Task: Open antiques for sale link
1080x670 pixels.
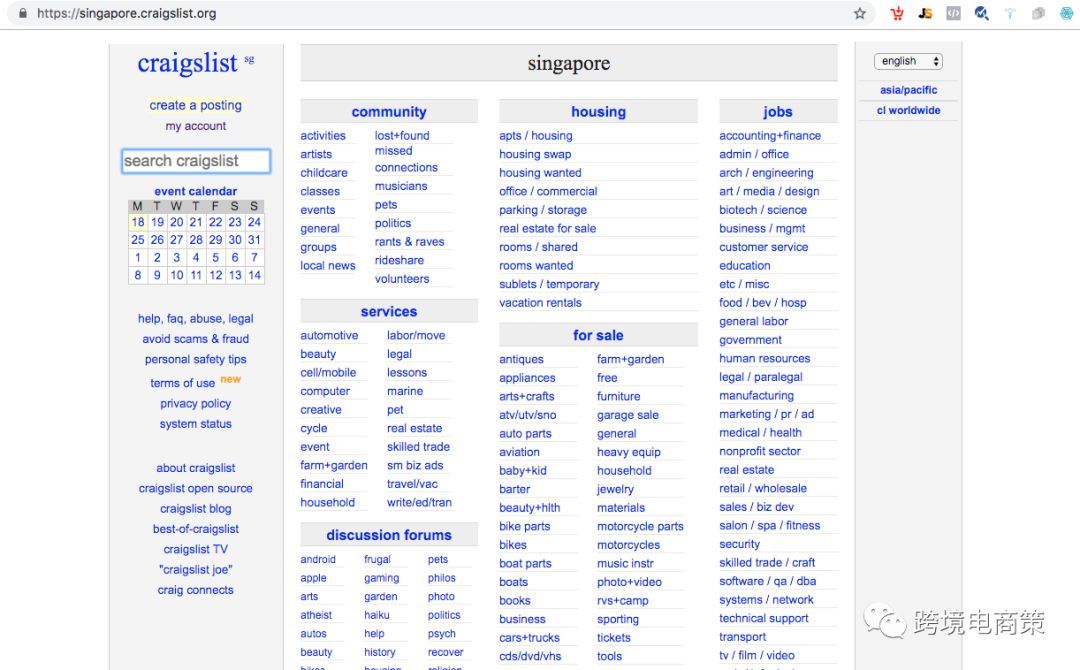Action: click(521, 359)
